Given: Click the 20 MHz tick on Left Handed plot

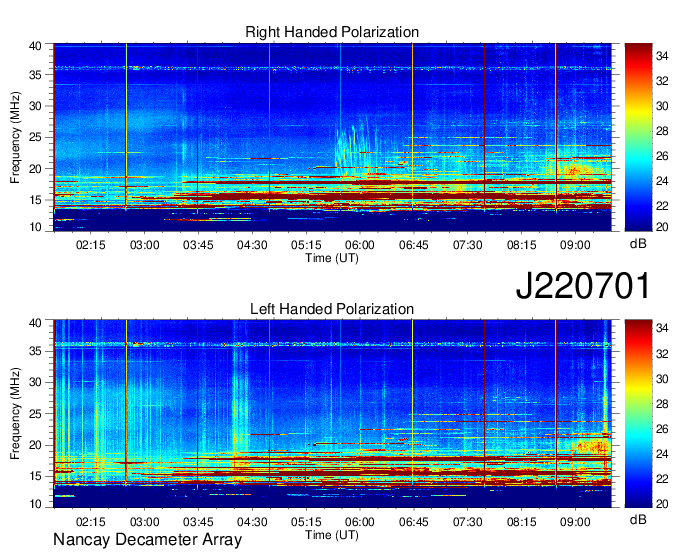Looking at the screenshot, I should [x=35, y=445].
